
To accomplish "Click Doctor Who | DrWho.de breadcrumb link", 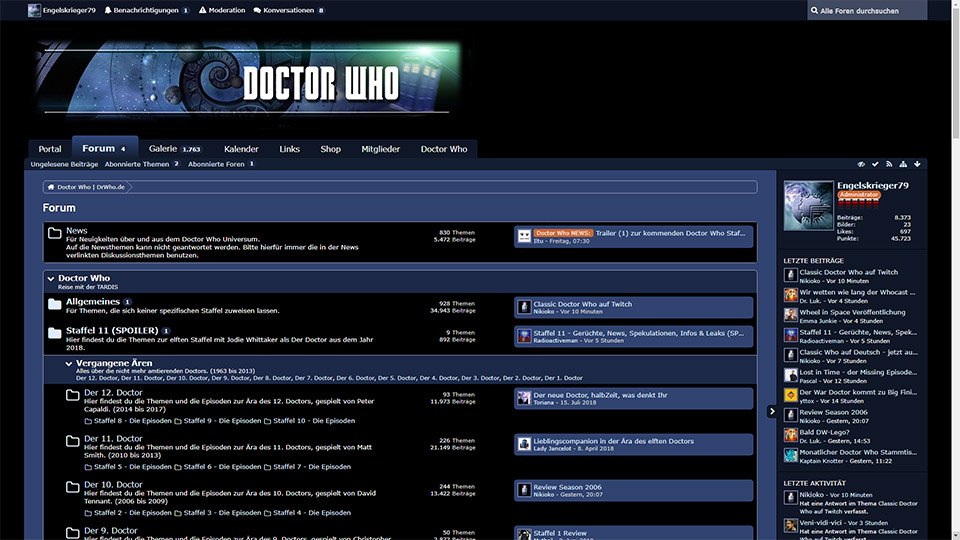I will coord(91,187).
